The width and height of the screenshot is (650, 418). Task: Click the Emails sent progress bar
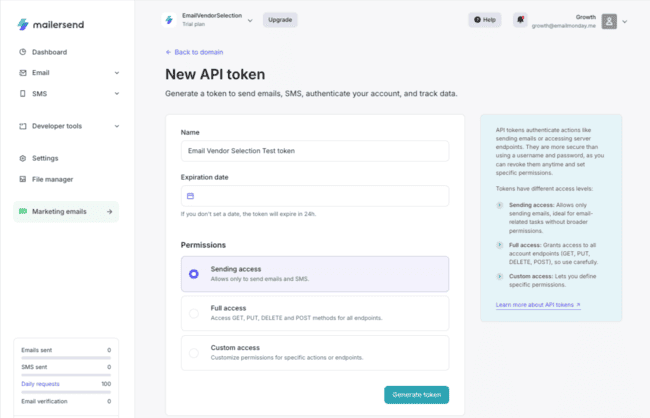click(66, 357)
